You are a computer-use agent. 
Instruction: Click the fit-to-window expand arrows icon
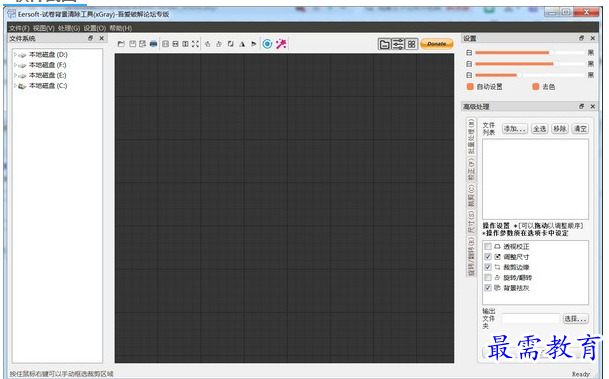(195, 44)
